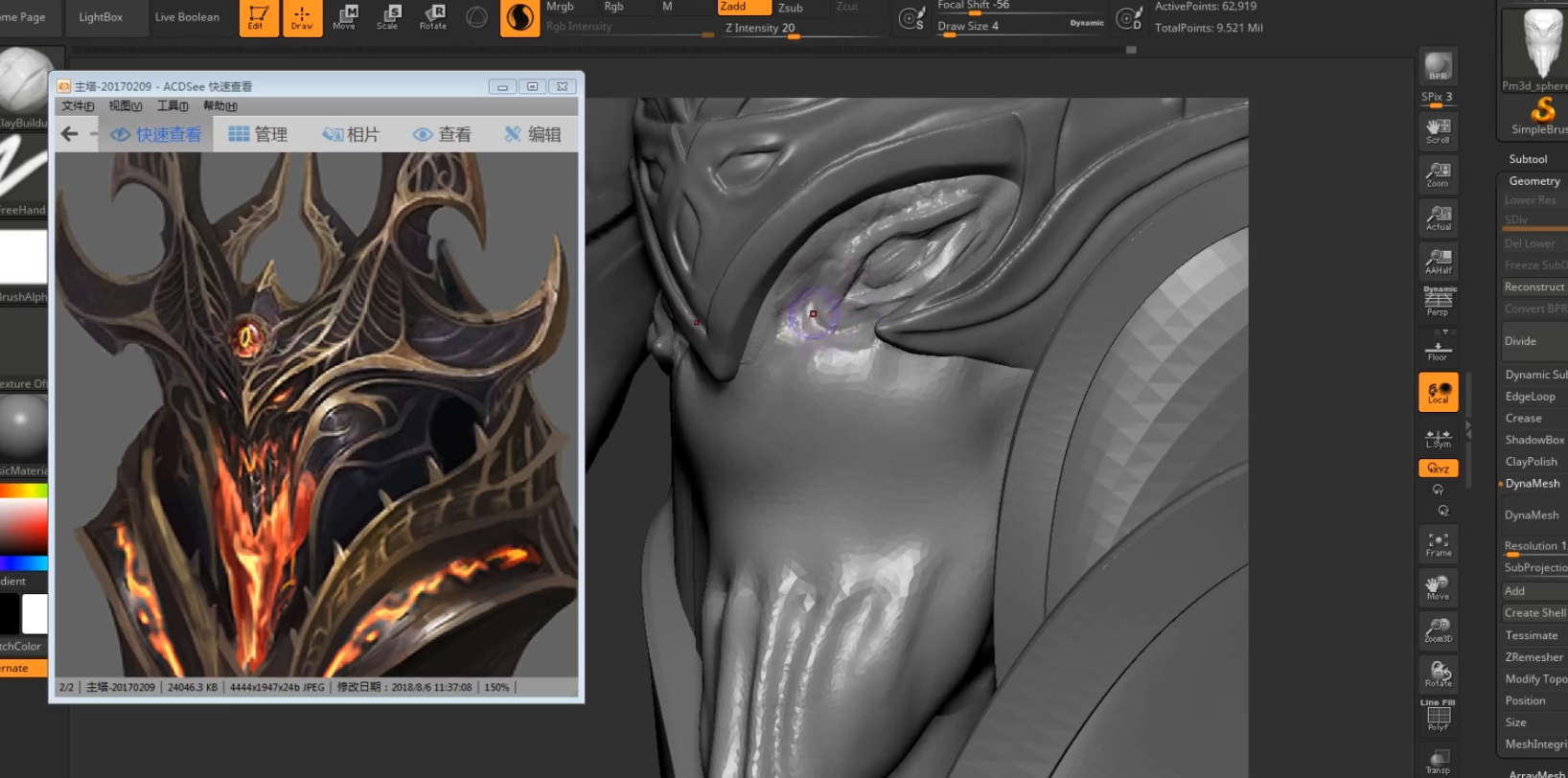Select the SimpleBrush tool icon
Image resolution: width=1568 pixels, height=778 pixels.
[x=1540, y=116]
